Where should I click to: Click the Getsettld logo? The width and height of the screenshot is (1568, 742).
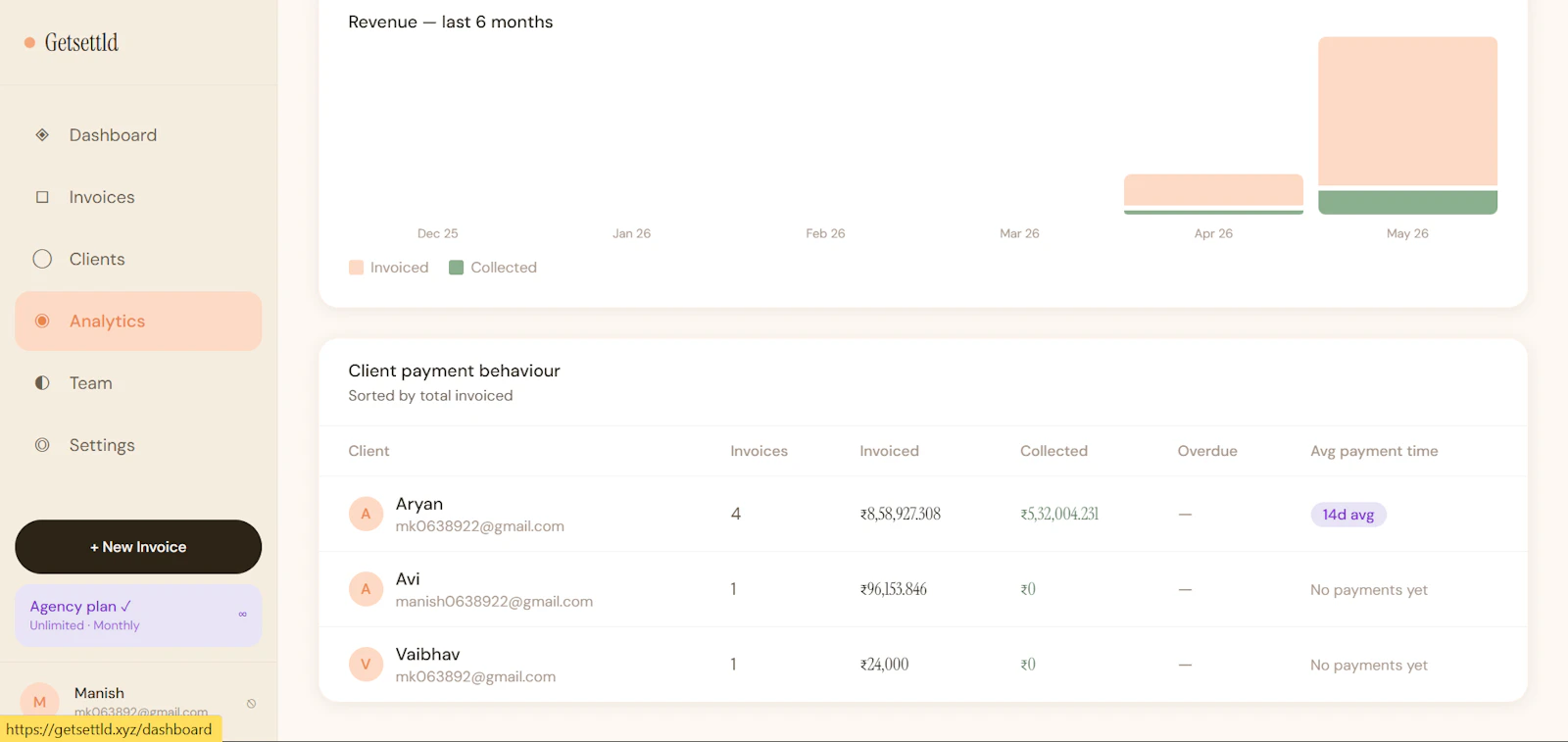tap(72, 42)
